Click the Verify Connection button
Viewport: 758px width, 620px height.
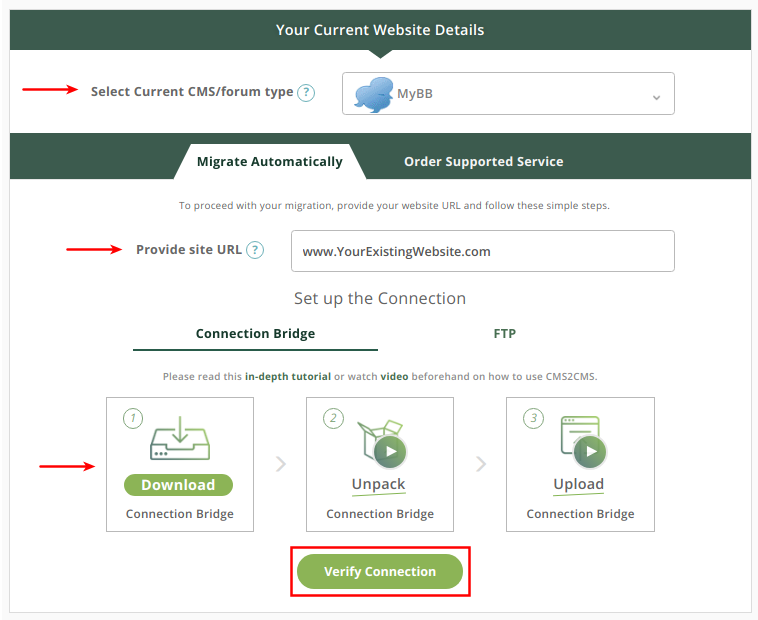pos(380,572)
